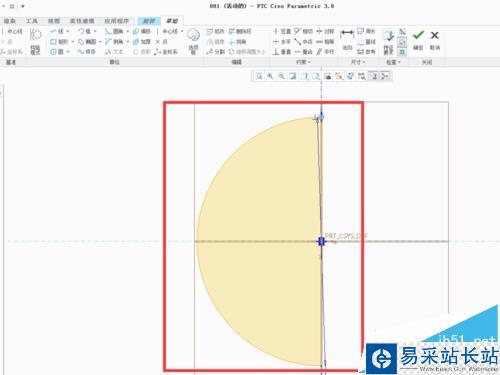Apply the 垂直 perpendicular constraint
The width and height of the screenshot is (500, 375).
point(282,52)
